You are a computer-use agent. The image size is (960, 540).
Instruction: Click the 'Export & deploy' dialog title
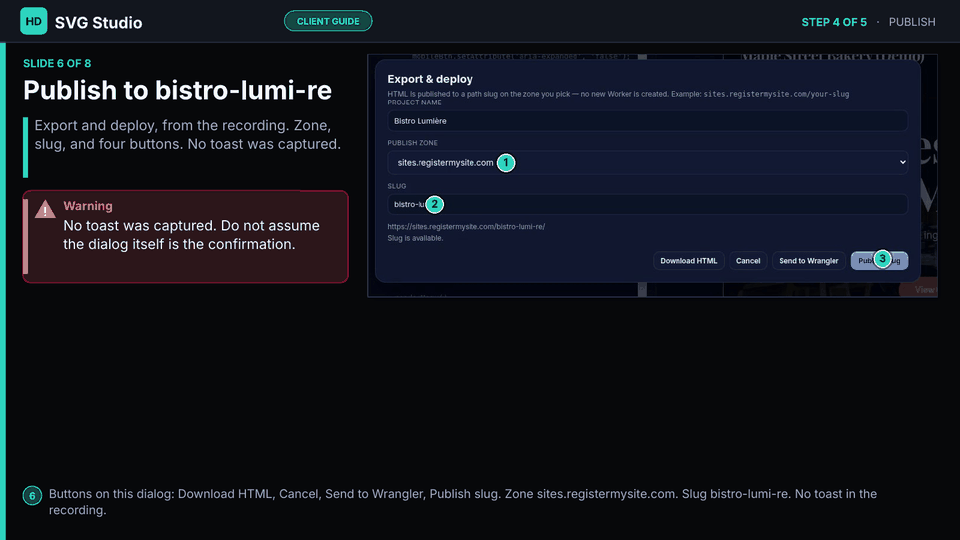click(x=430, y=79)
